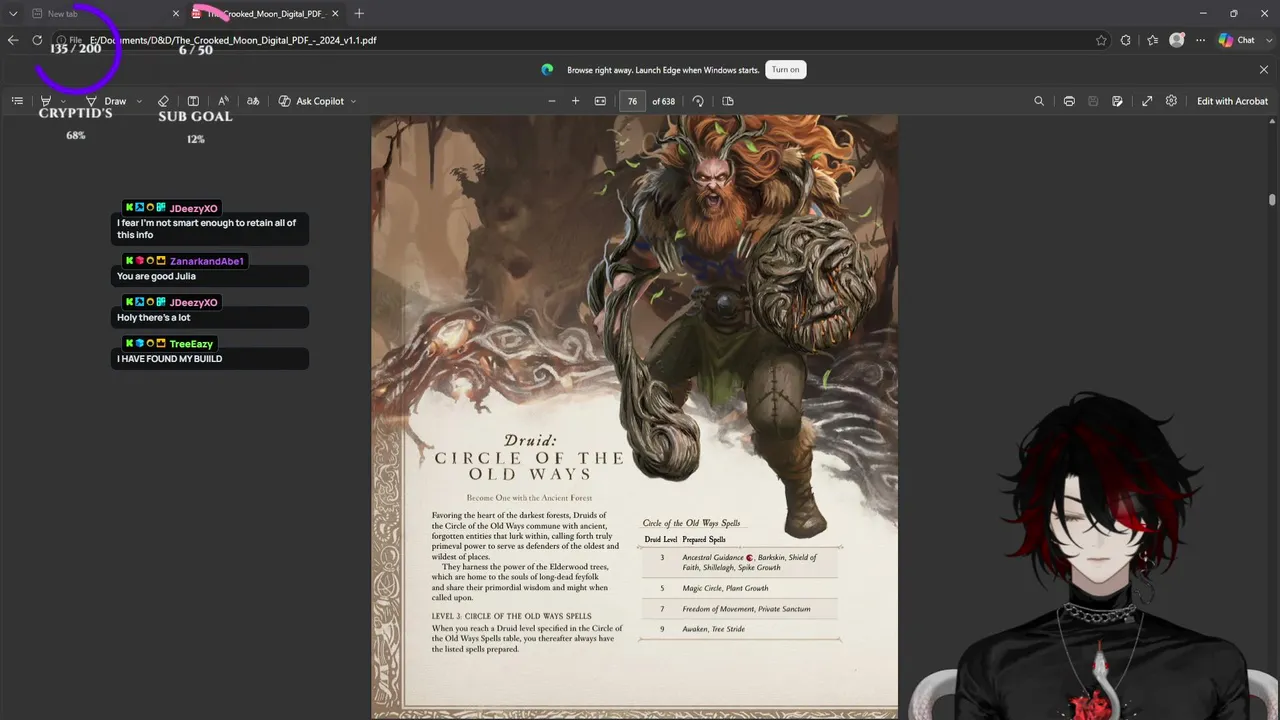Click Ask Copilot in the PDF toolbar
This screenshot has height=720, width=1280.
coord(311,101)
